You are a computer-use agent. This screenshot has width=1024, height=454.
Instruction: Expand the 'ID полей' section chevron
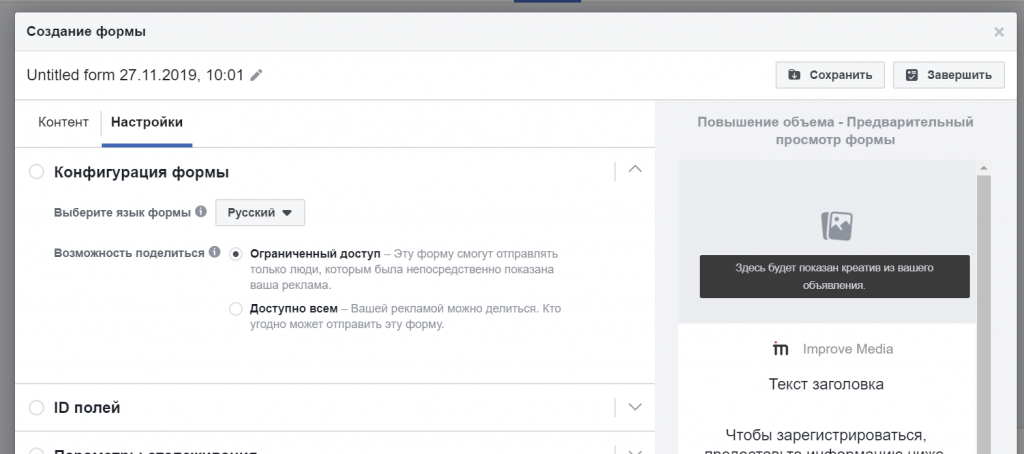pos(634,407)
